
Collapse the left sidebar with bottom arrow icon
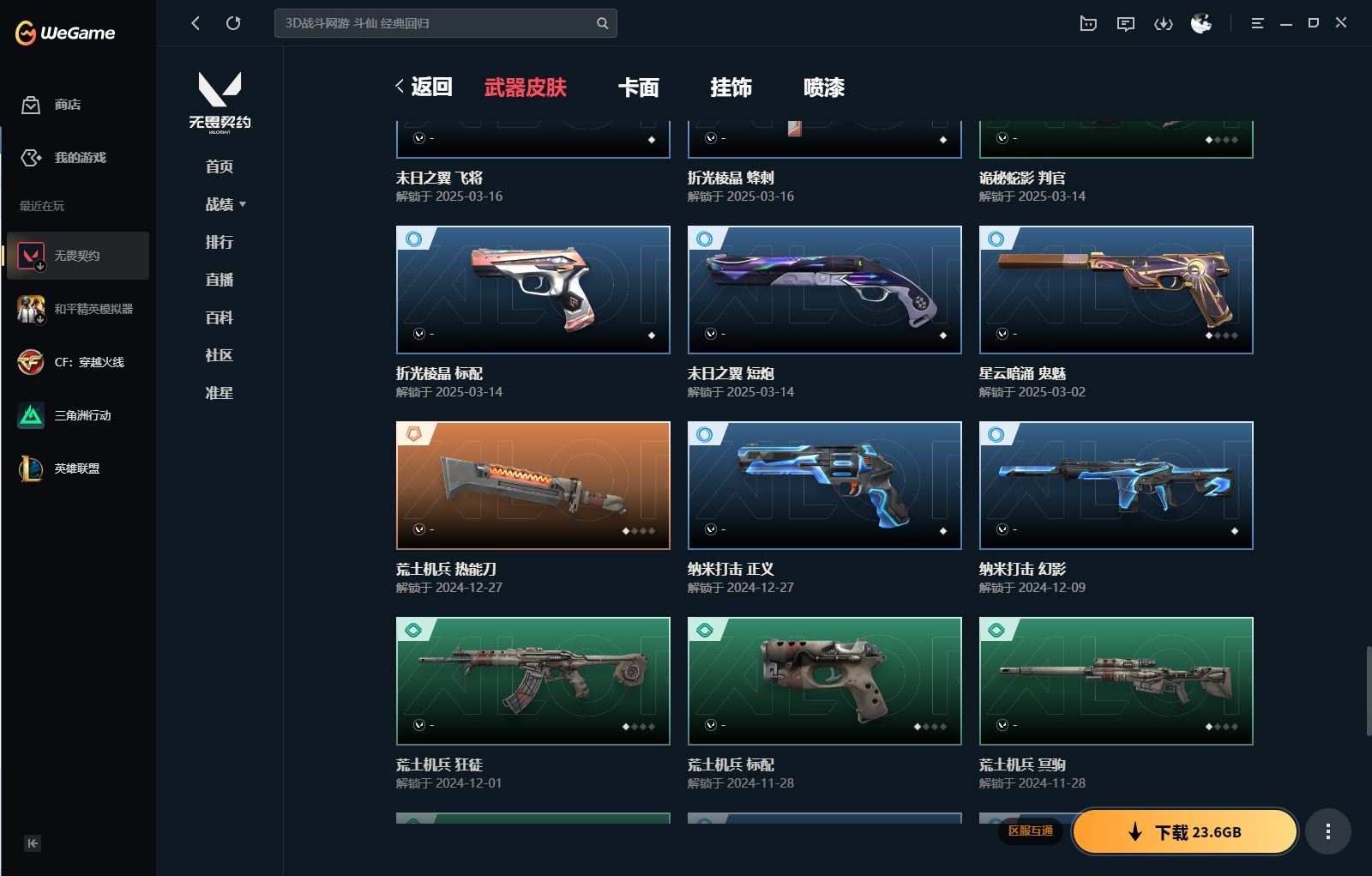pos(33,843)
